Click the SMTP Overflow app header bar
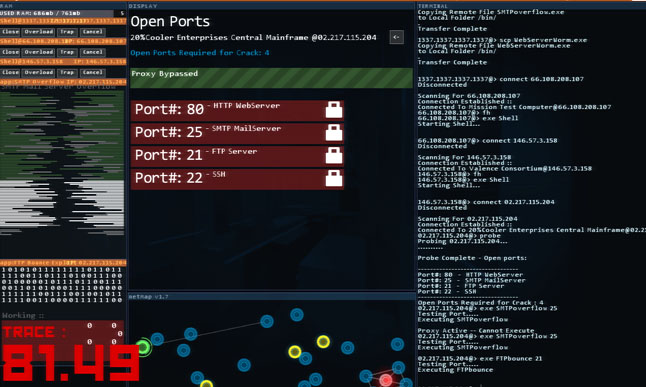The height and width of the screenshot is (387, 646). click(63, 82)
